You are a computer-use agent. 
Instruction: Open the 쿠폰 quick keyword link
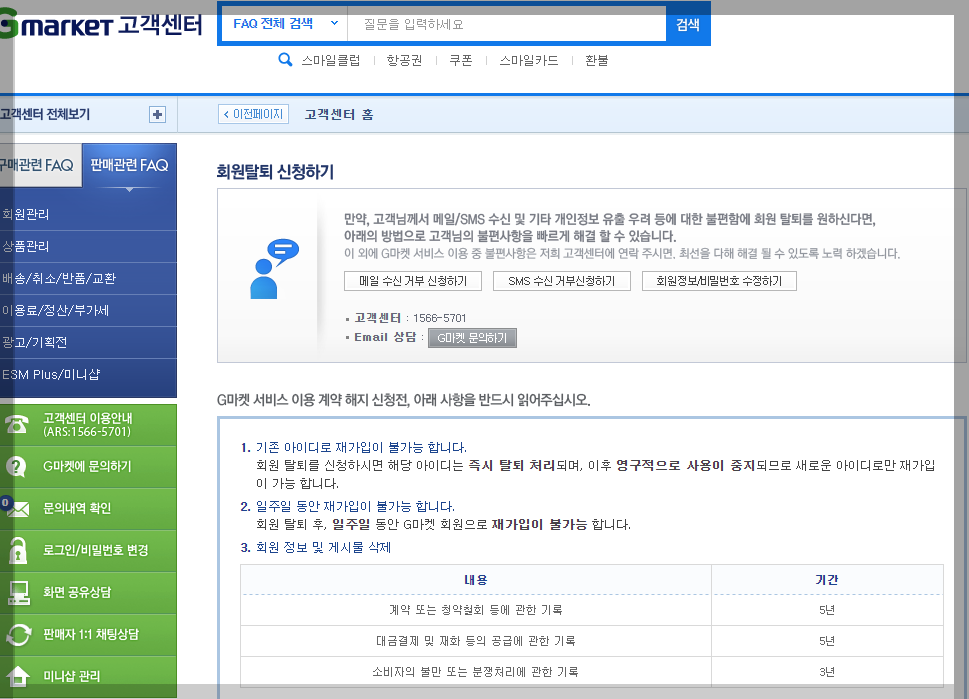[x=461, y=60]
